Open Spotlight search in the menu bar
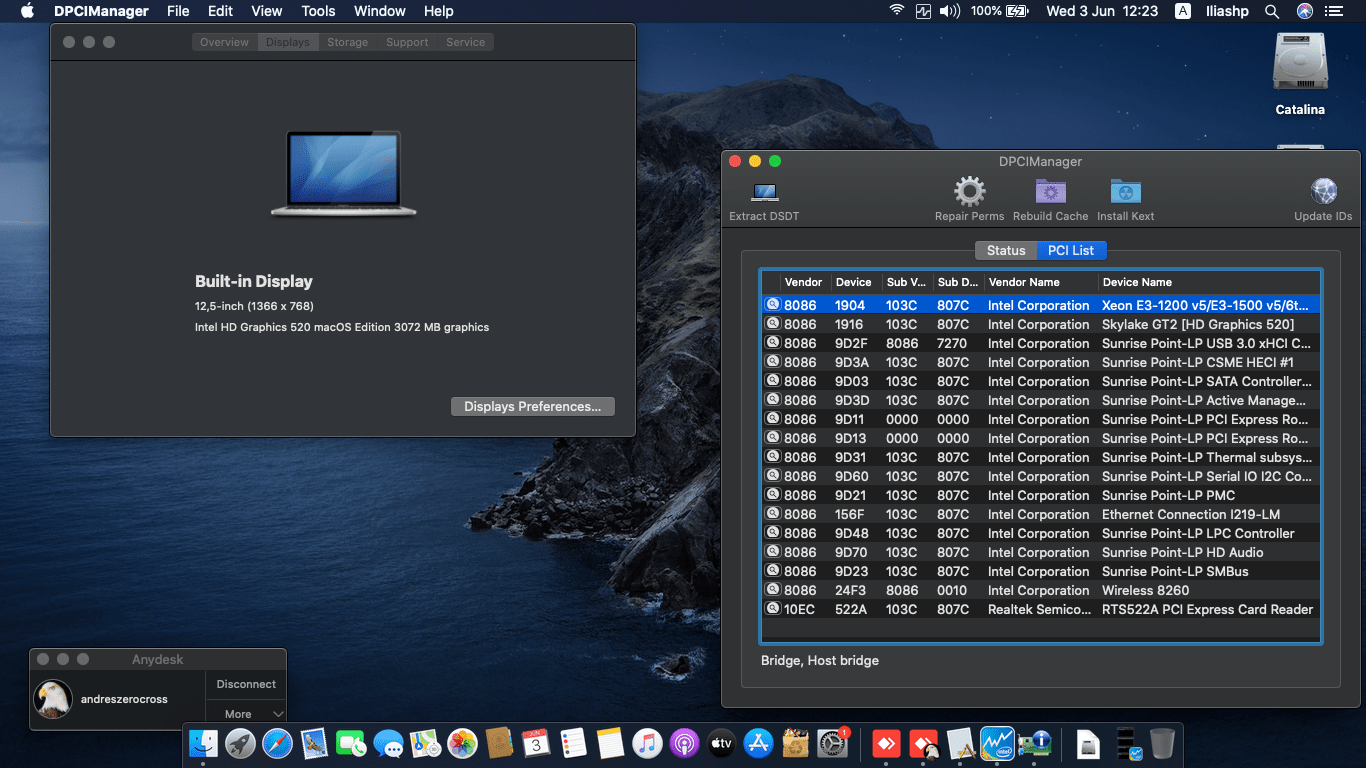1366x768 pixels. (x=1272, y=11)
